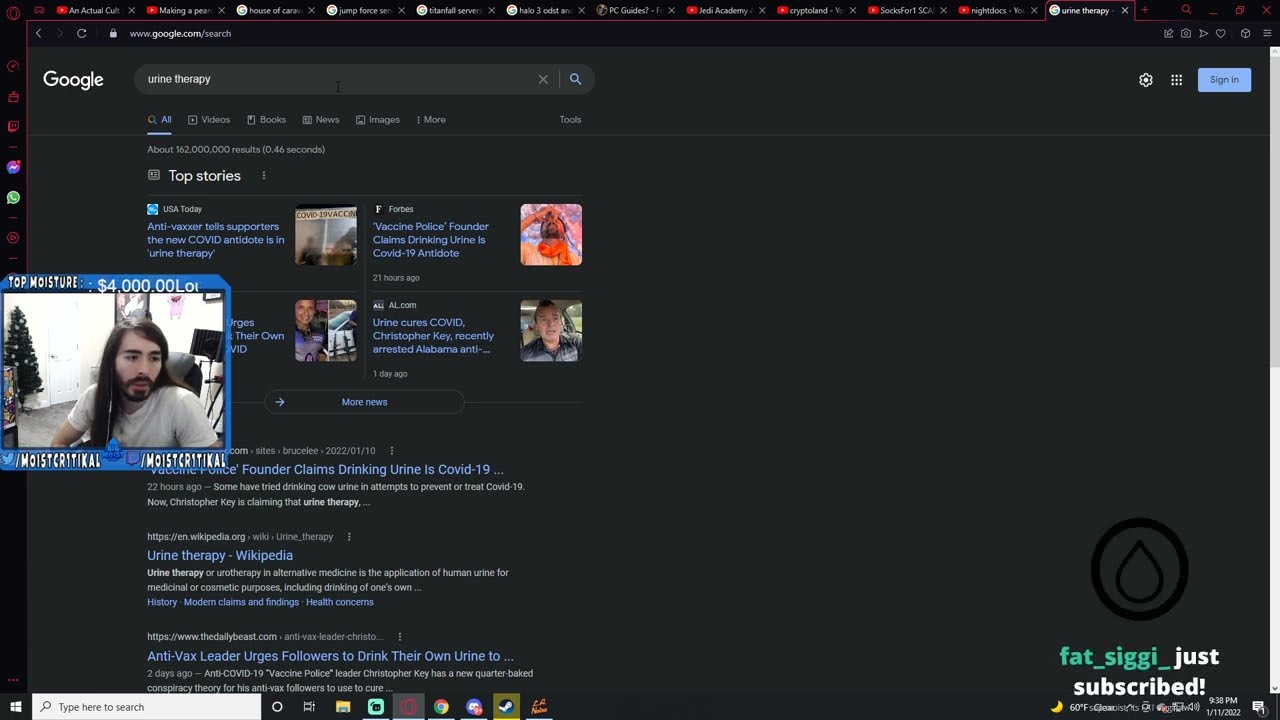The image size is (1280, 720).
Task: Open Wikipedia 'Modern claims and findings' sublink
Action: coord(241,602)
